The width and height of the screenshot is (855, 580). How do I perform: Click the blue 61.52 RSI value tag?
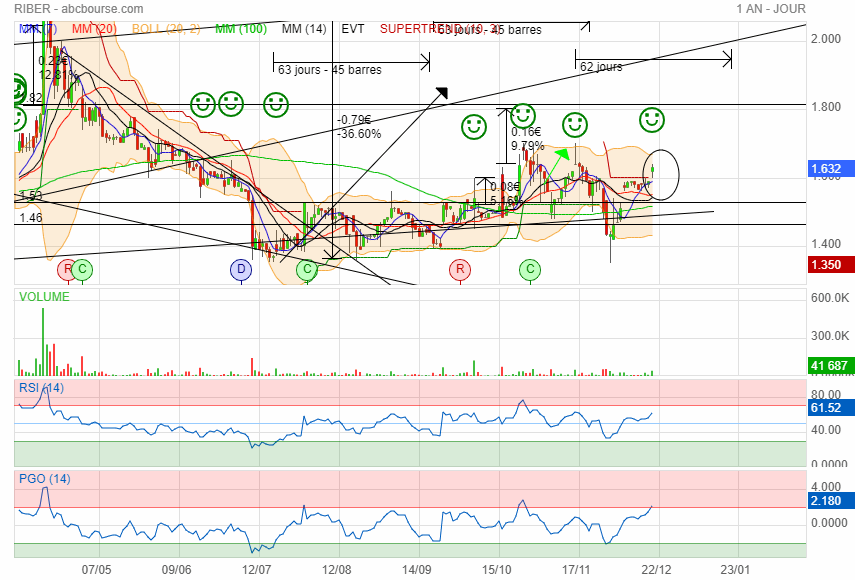point(831,408)
